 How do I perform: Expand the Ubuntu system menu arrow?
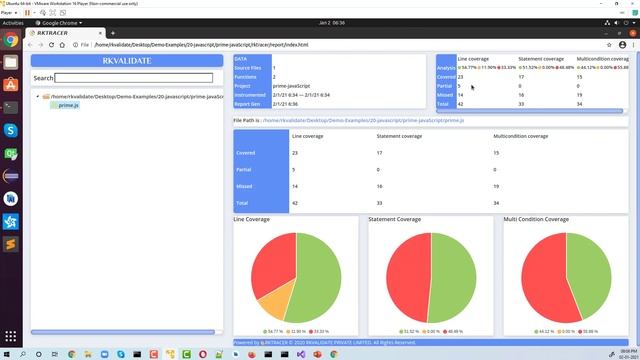point(634,23)
